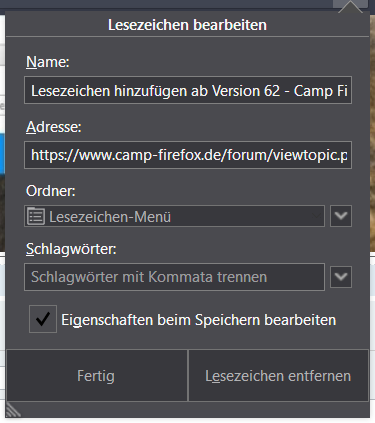Open the Lesezeichen-Menü folder dropdown

click(174, 216)
